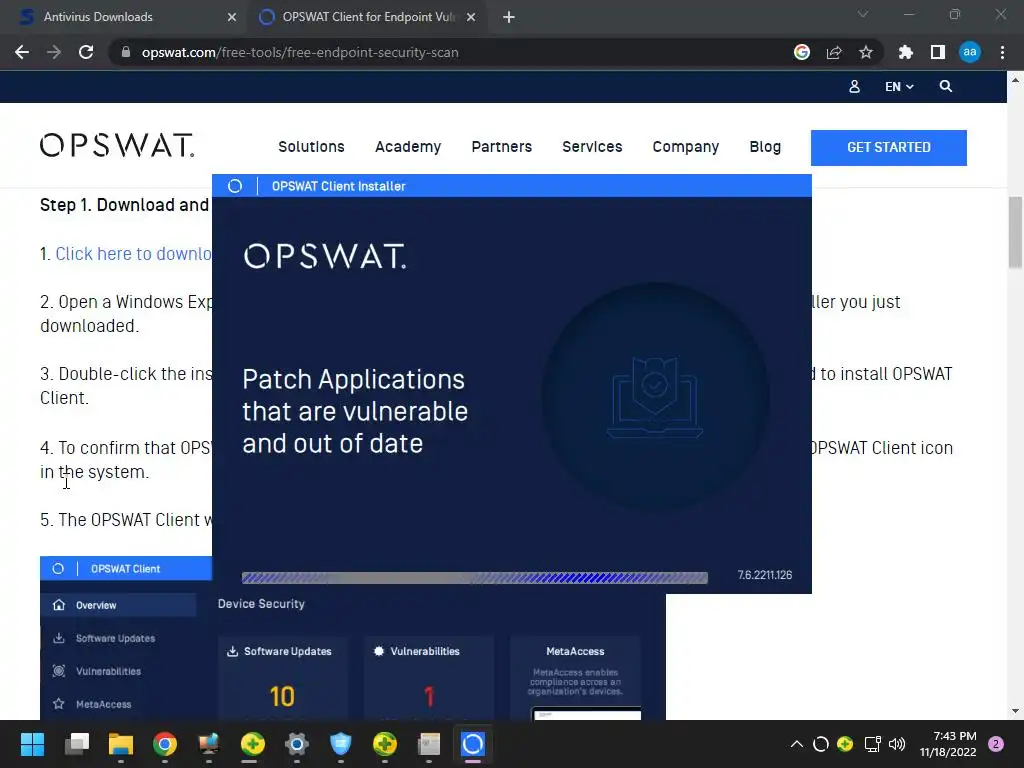The height and width of the screenshot is (768, 1024).
Task: Bookmark this page with star icon
Action: click(x=866, y=52)
